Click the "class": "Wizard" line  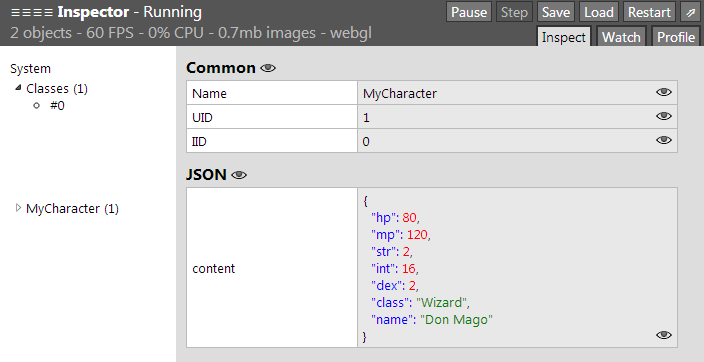coord(420,303)
